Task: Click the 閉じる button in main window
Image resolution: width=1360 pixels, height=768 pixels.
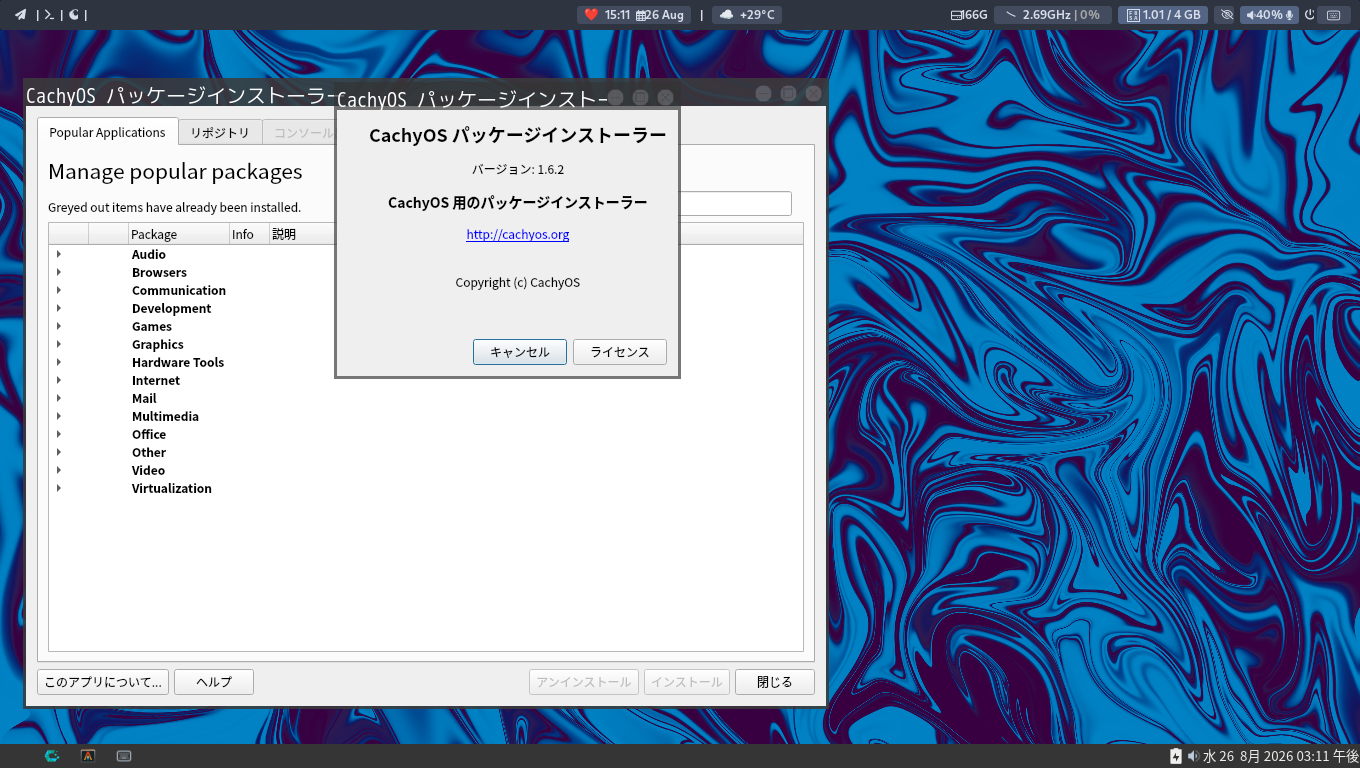Action: coord(775,682)
